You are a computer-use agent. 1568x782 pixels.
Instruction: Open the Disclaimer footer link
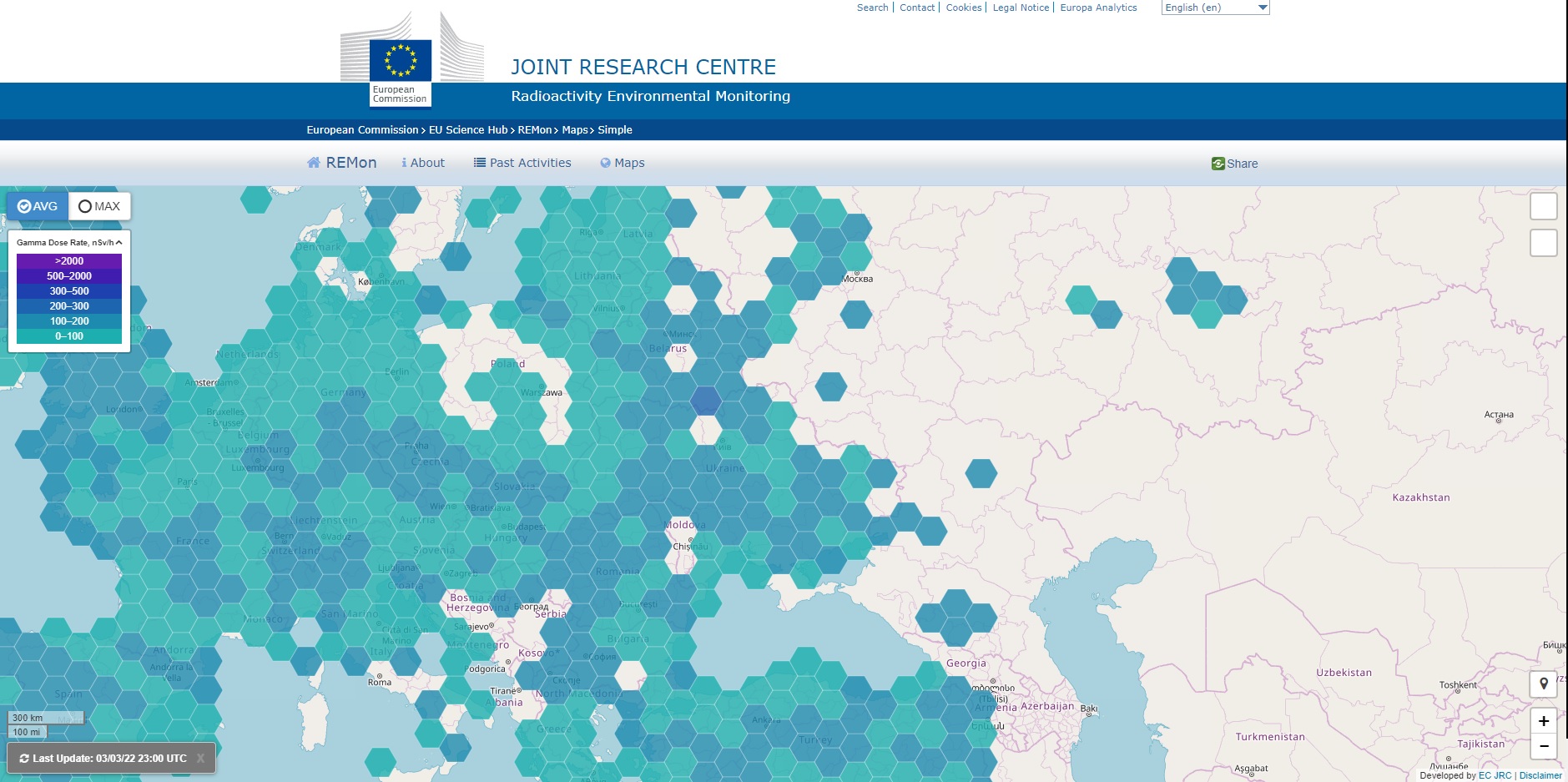tap(1540, 775)
